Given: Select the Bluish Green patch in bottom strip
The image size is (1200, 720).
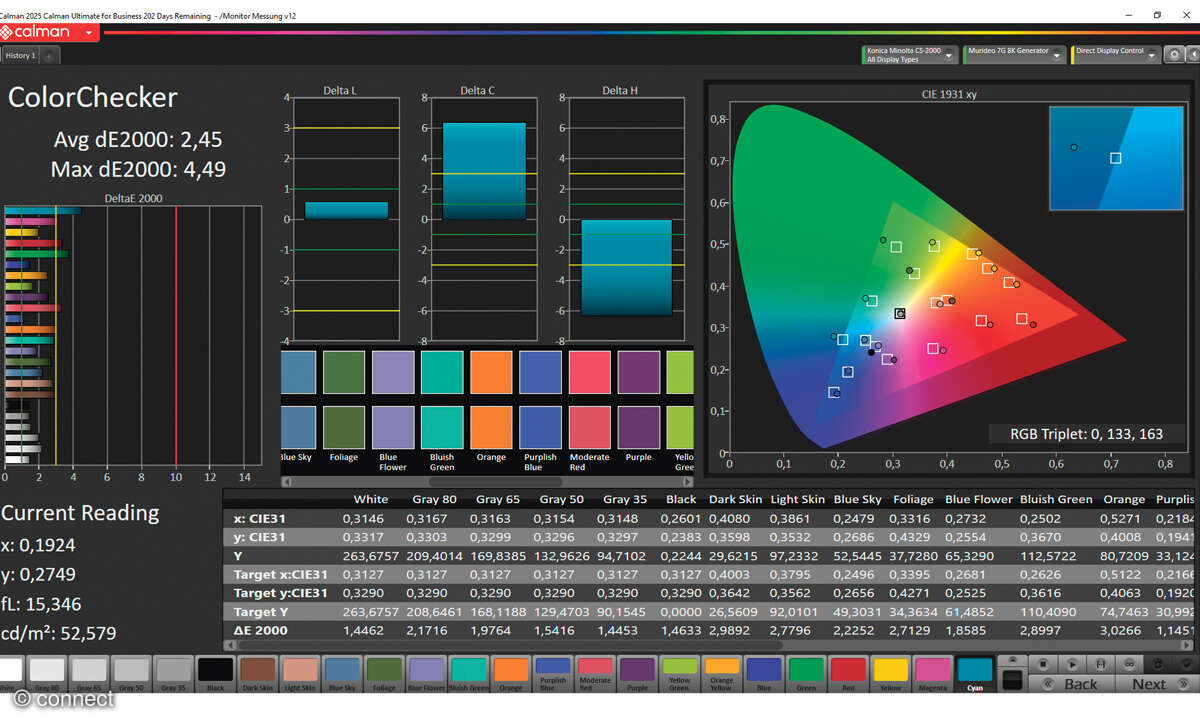Looking at the screenshot, I should [x=468, y=673].
